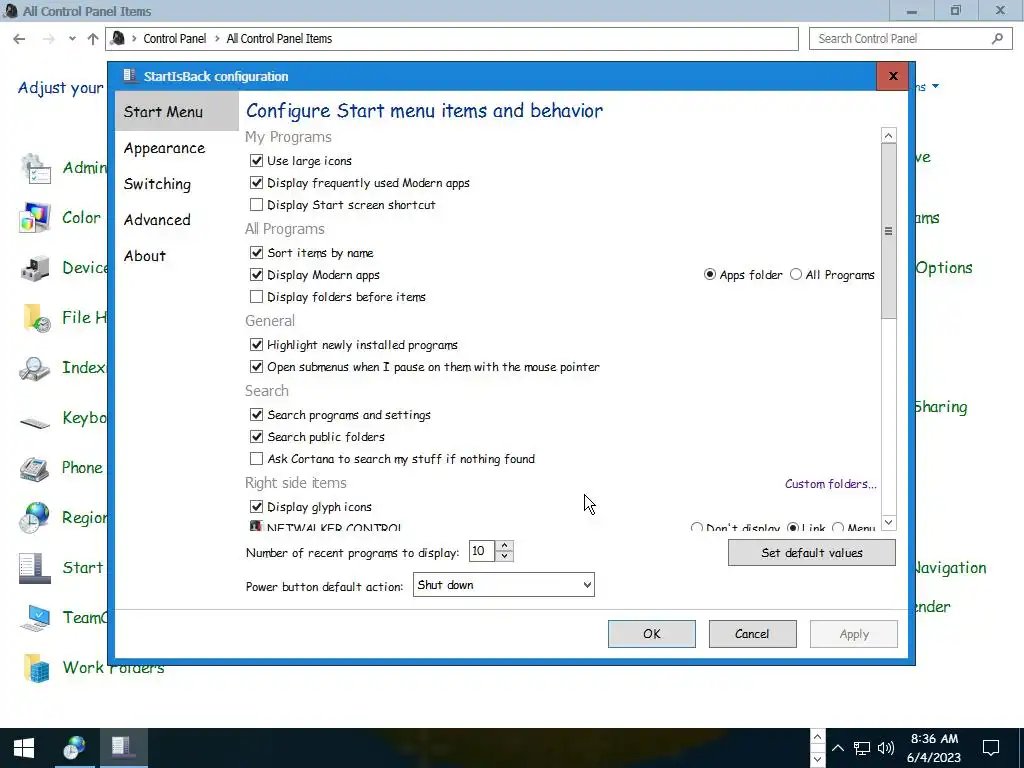Decrease number of recent programs

[x=504, y=556]
